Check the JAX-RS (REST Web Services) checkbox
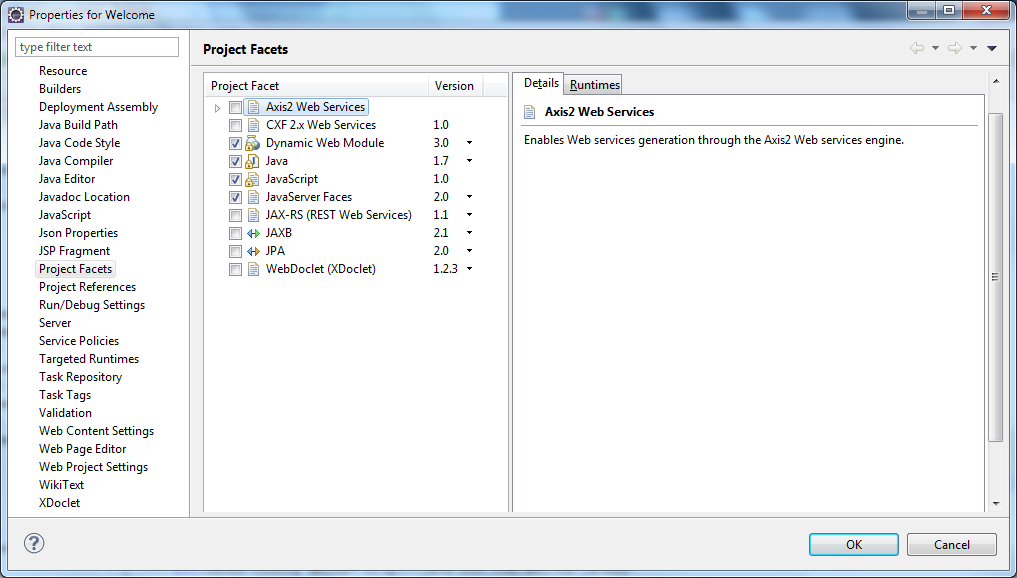1017x578 pixels. (235, 215)
